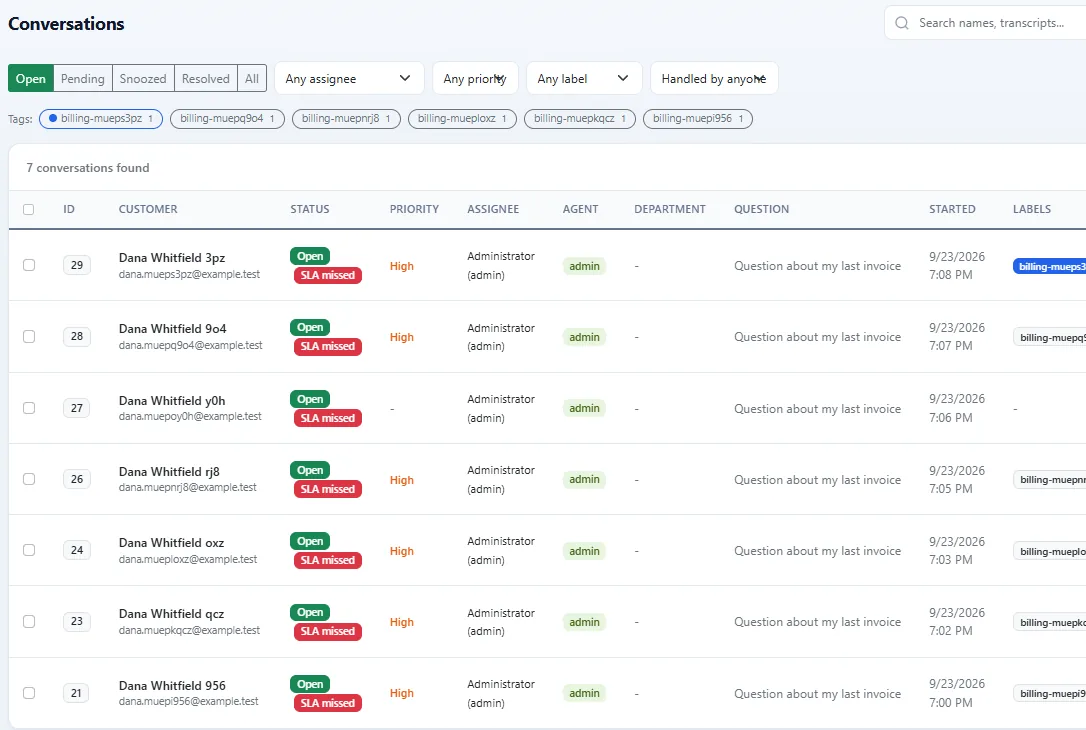Open customer Dana Whitfield 9o4
This screenshot has width=1086, height=730.
172,329
